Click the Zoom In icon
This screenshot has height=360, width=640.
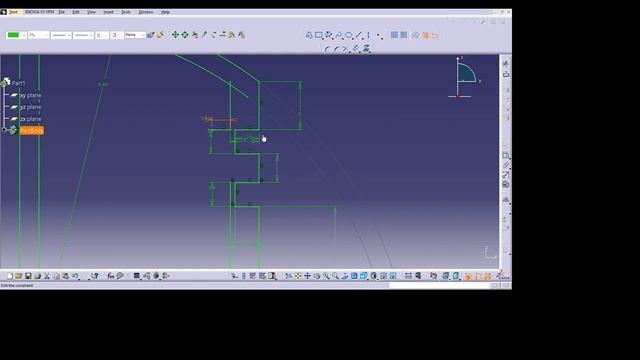[x=326, y=276]
